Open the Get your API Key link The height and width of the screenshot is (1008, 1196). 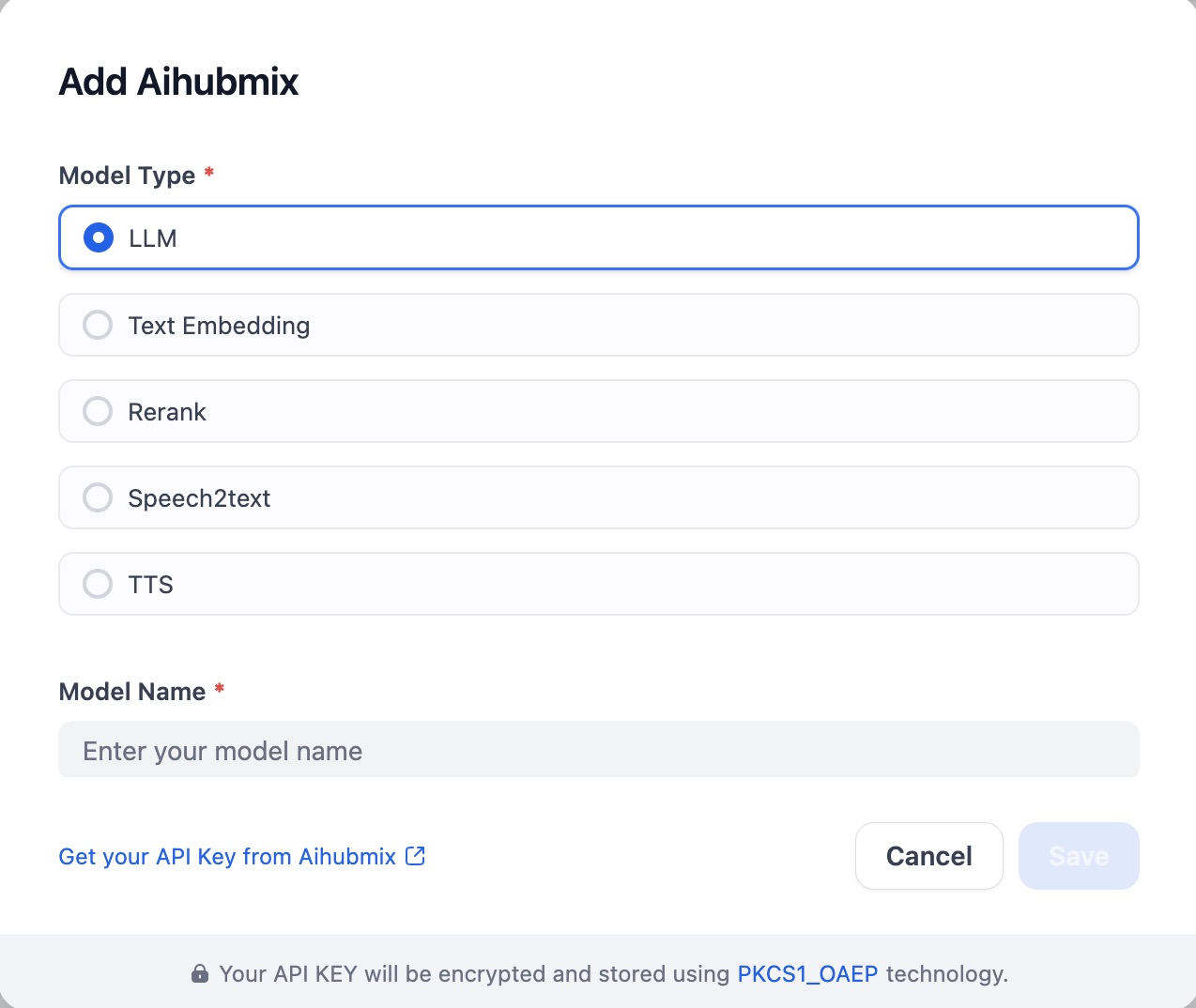pyautogui.click(x=227, y=857)
